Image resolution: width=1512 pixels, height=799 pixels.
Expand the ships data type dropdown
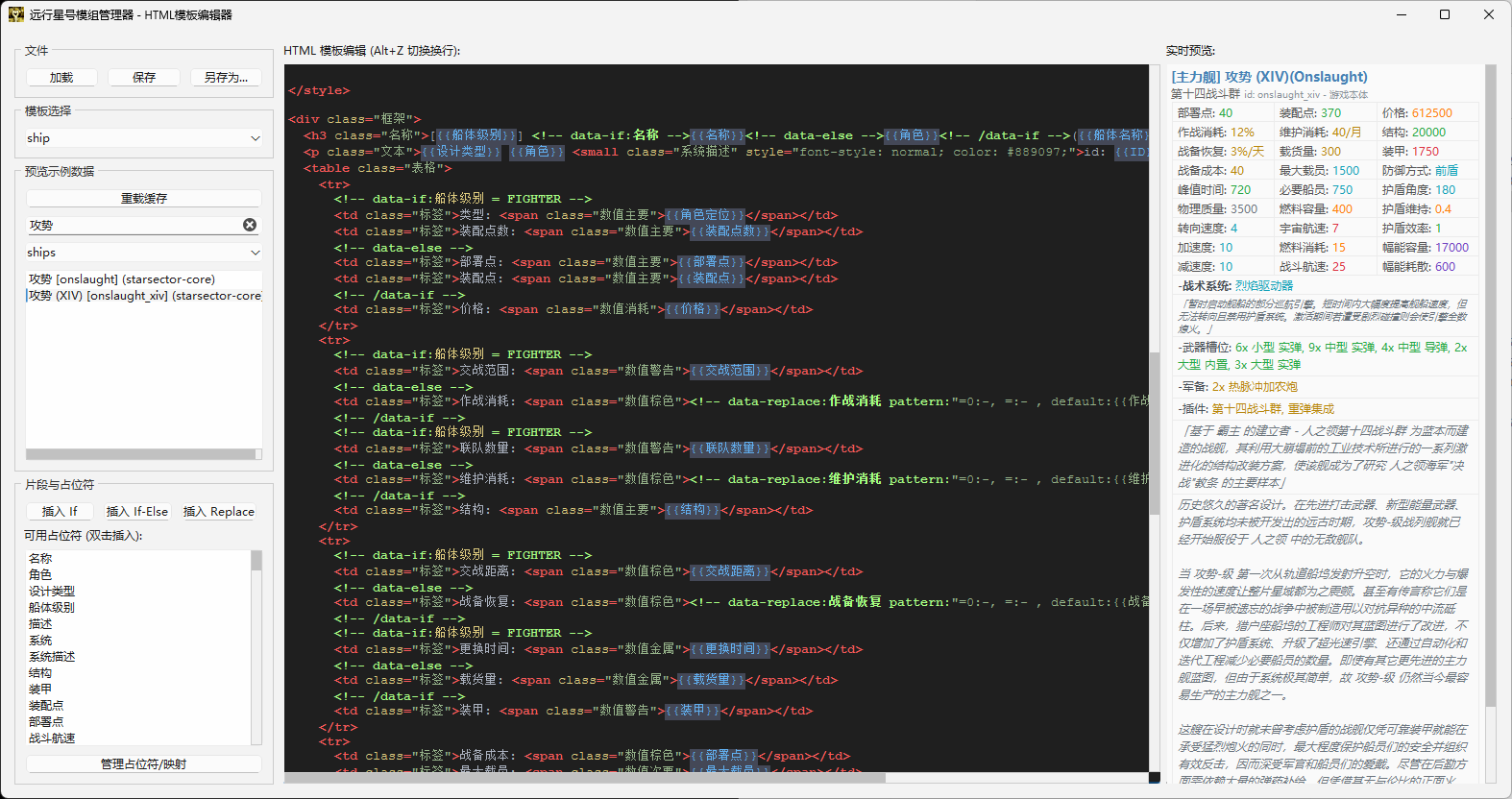click(144, 253)
